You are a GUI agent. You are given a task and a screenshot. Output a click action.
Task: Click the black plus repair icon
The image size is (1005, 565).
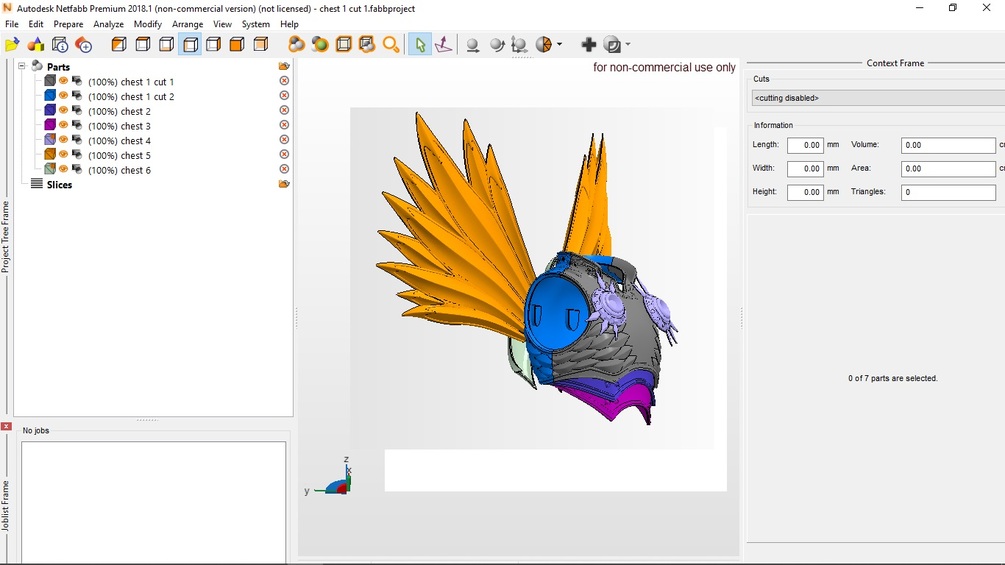(x=588, y=45)
